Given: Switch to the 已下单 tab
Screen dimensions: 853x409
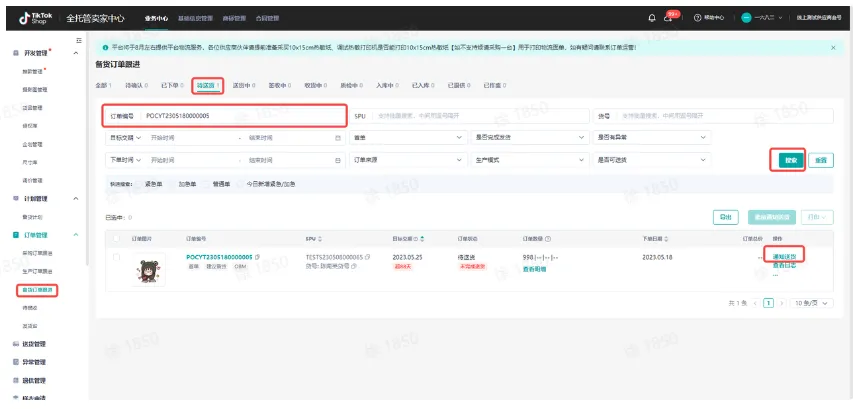Looking at the screenshot, I should pos(172,85).
